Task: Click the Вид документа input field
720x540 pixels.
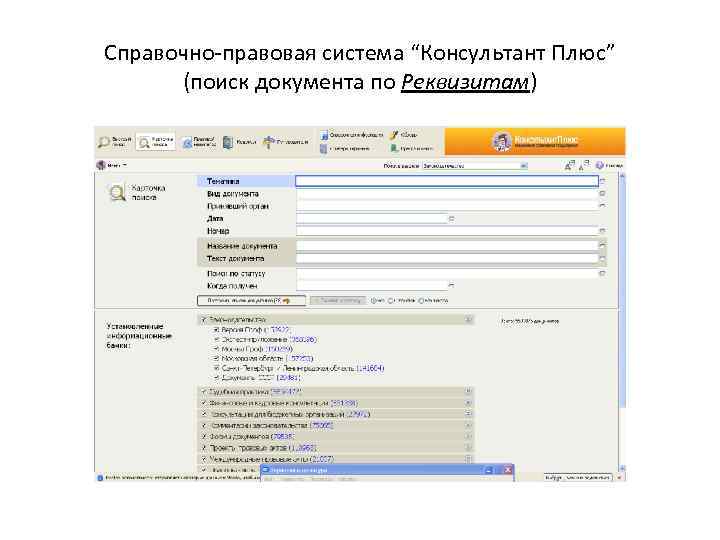Action: (x=447, y=194)
